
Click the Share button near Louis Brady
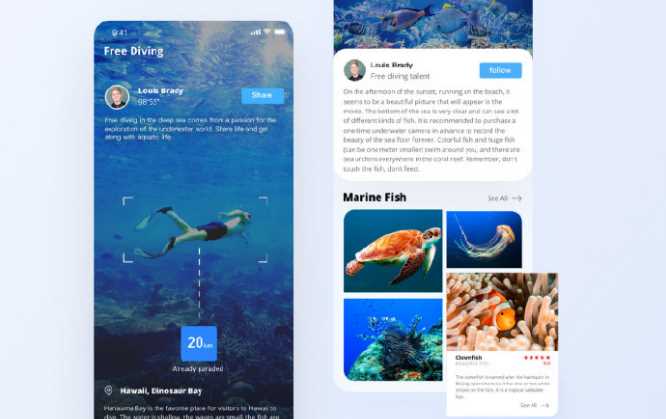pyautogui.click(x=262, y=96)
